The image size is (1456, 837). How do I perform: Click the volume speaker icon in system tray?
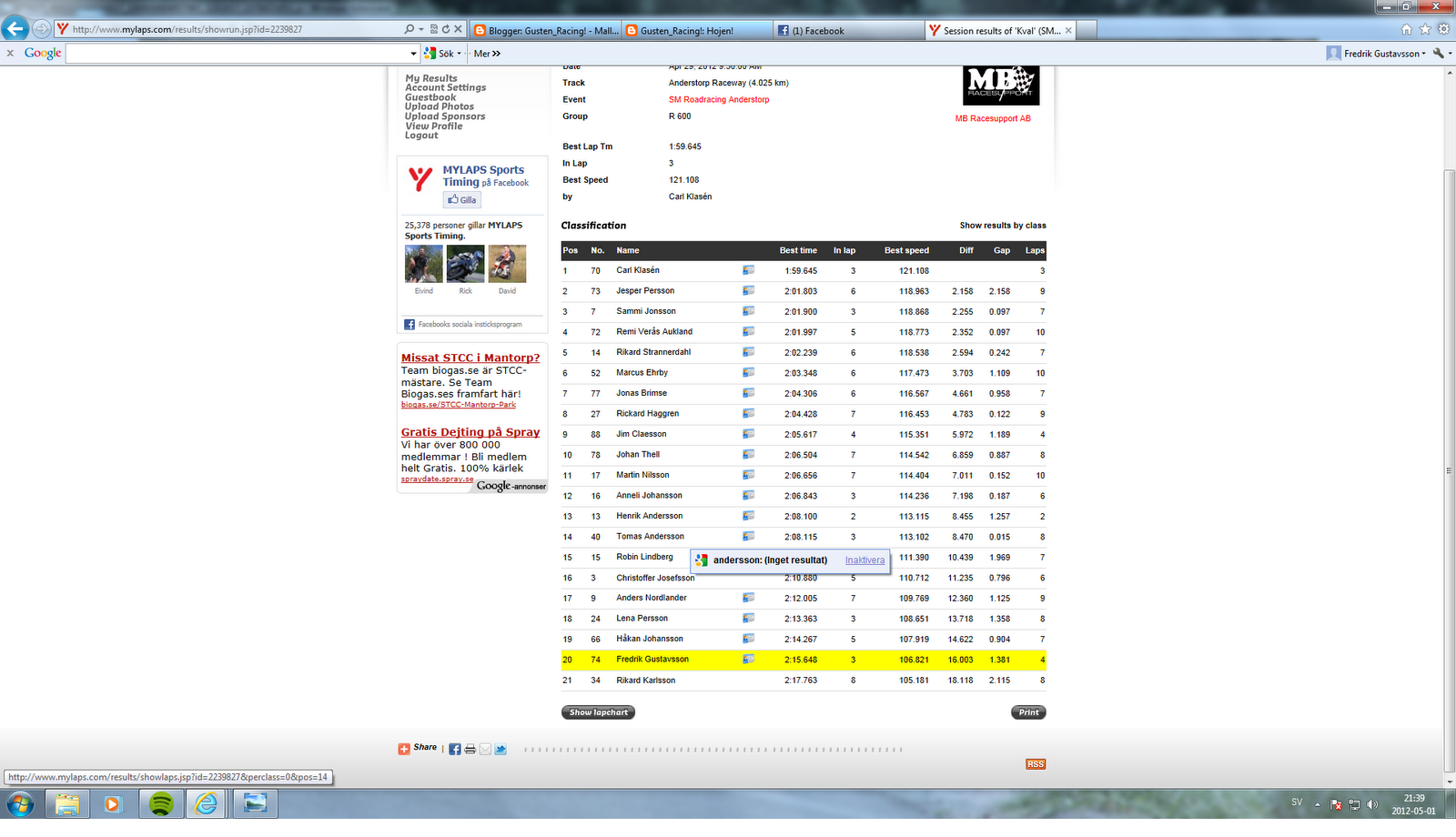[x=1372, y=804]
